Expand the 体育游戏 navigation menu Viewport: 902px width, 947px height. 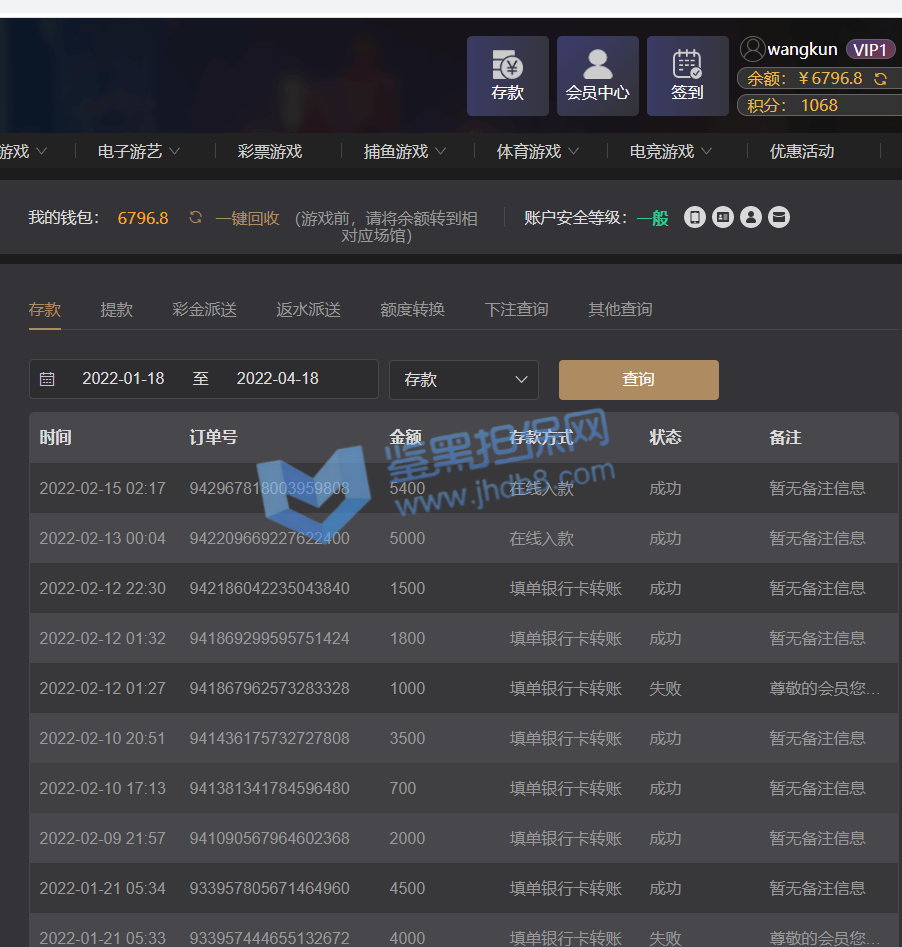[538, 152]
